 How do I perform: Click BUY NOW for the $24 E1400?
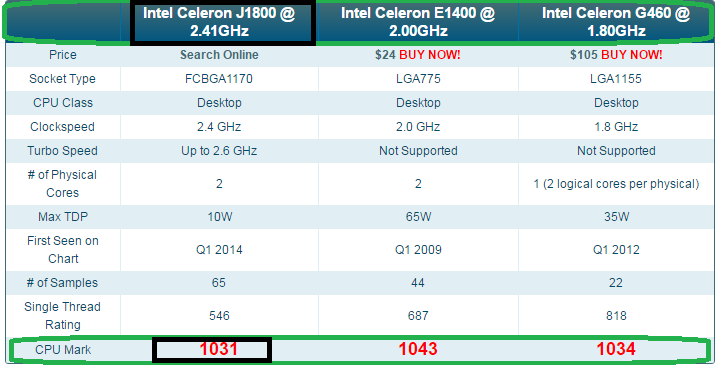point(429,55)
